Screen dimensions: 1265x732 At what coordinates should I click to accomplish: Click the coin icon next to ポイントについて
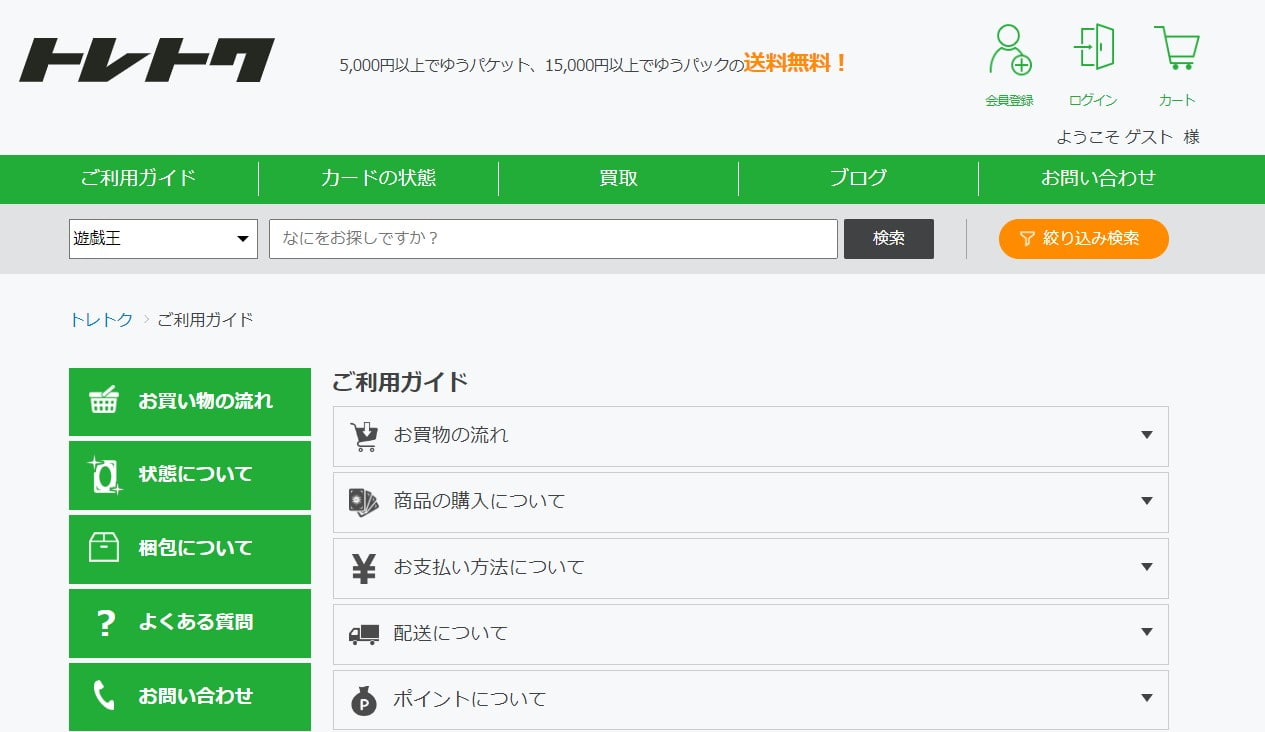pyautogui.click(x=363, y=699)
